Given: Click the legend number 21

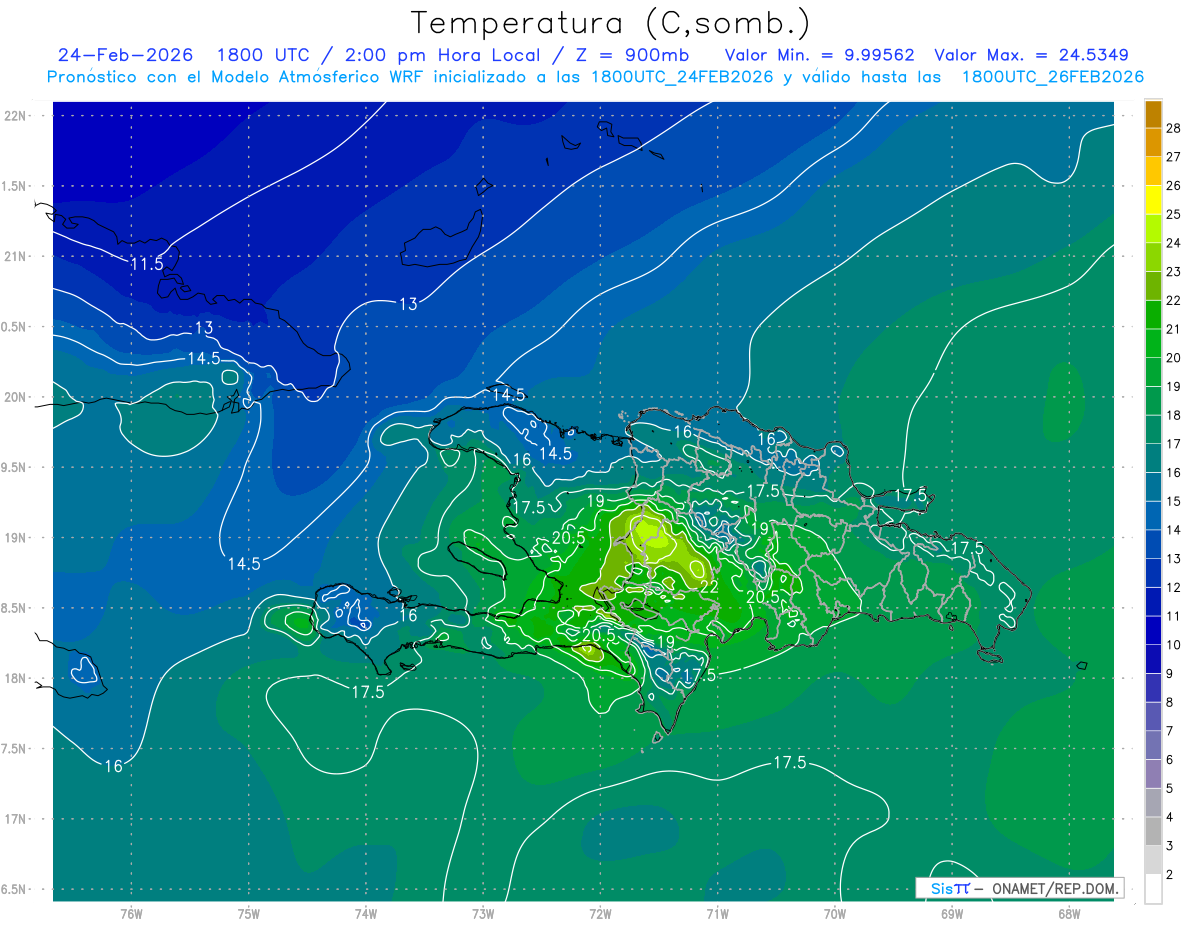Looking at the screenshot, I should (x=1174, y=329).
